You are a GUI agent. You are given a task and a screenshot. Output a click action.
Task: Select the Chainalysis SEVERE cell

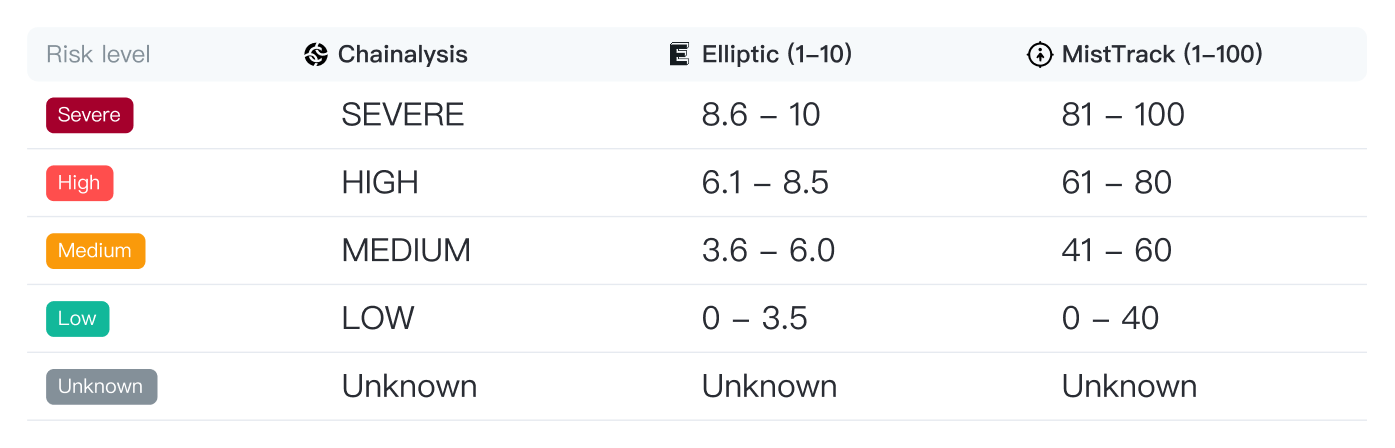(x=402, y=115)
